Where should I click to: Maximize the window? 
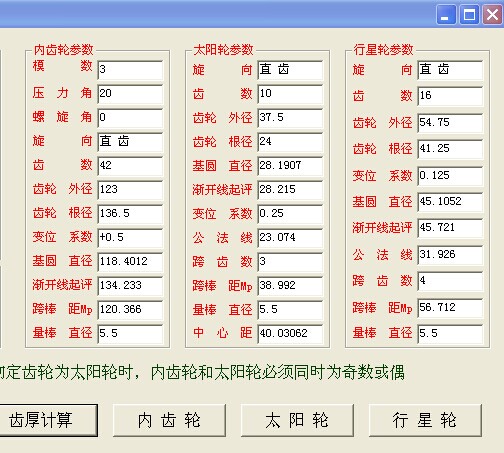tap(469, 15)
